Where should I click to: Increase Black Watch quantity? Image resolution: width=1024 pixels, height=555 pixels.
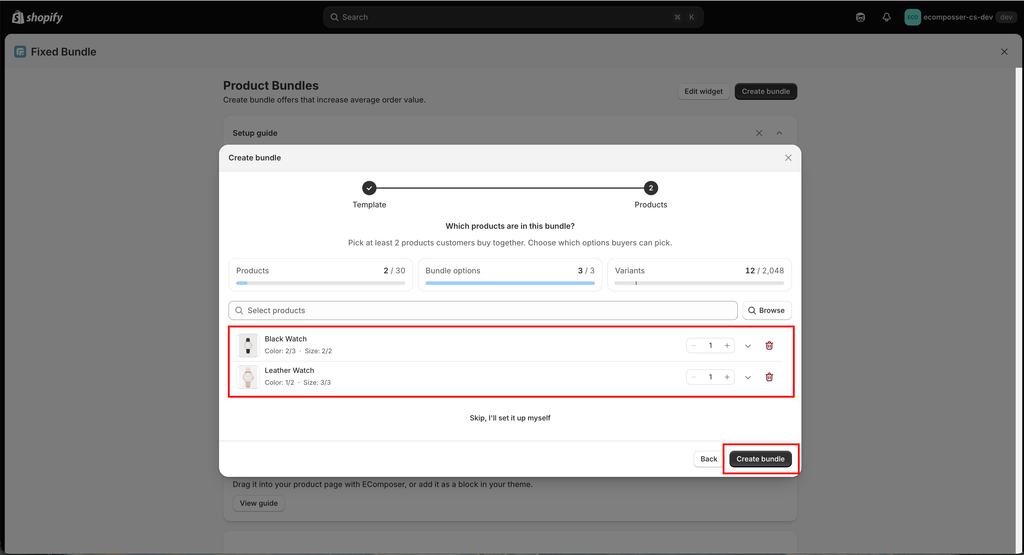click(x=727, y=345)
